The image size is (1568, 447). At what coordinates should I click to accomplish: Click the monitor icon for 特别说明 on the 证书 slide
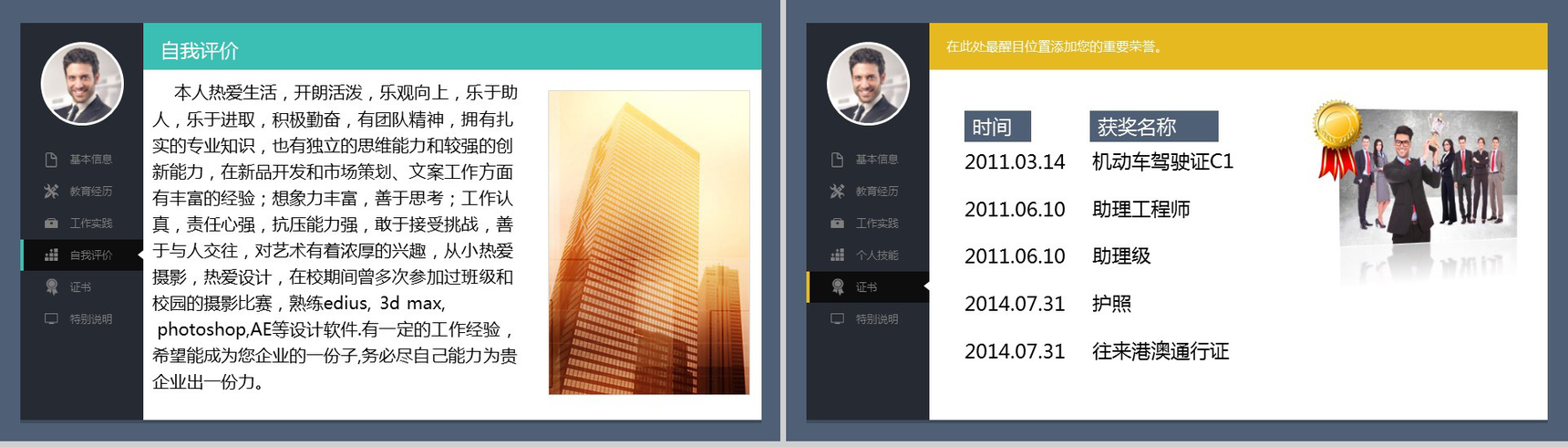point(837,319)
